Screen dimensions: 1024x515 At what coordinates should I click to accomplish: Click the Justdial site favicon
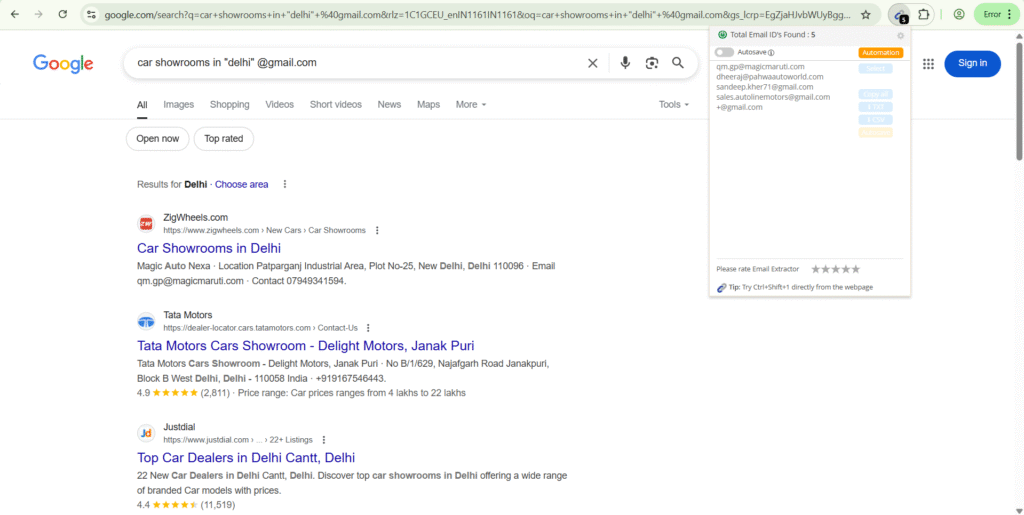(146, 433)
